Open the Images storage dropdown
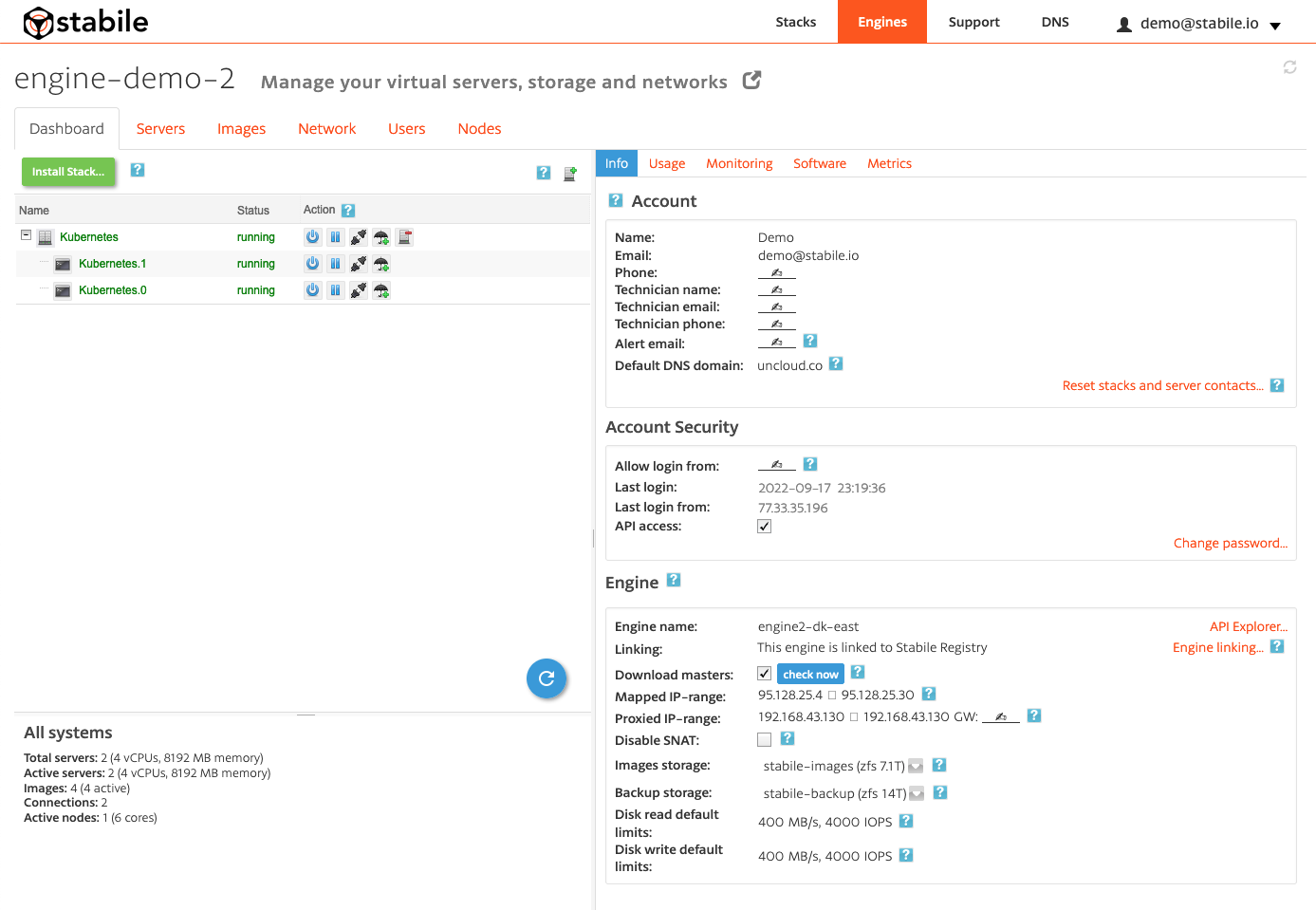The height and width of the screenshot is (910, 1316). [x=916, y=766]
